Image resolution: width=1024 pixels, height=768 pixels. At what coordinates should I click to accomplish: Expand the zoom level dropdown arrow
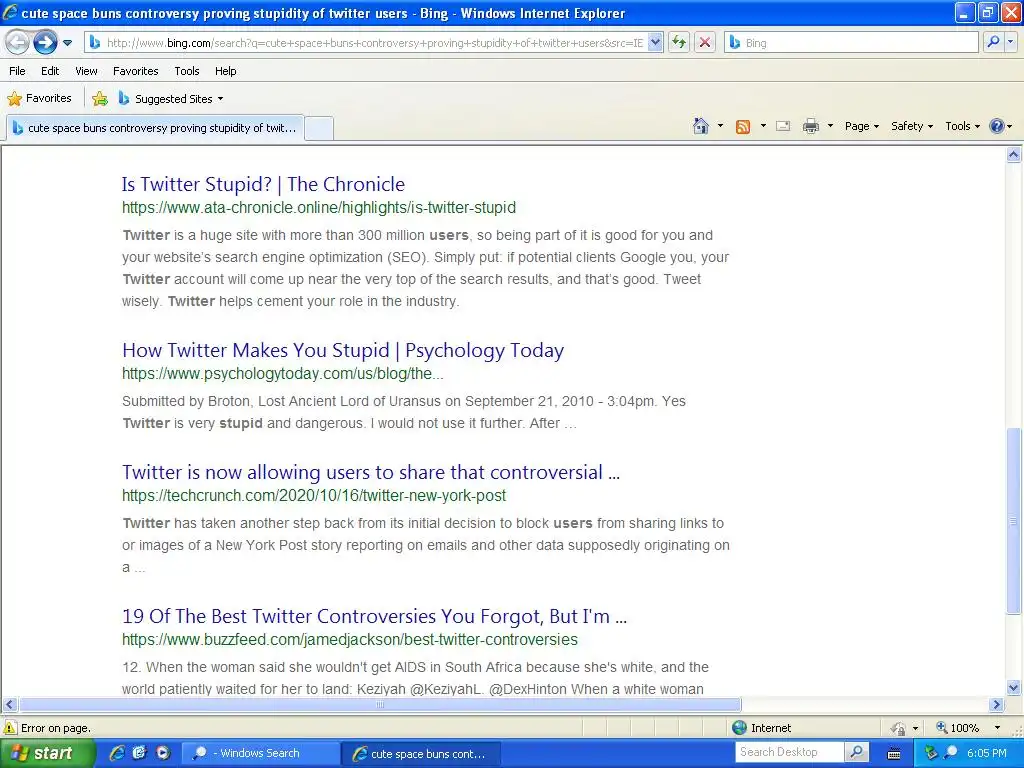pos(997,728)
